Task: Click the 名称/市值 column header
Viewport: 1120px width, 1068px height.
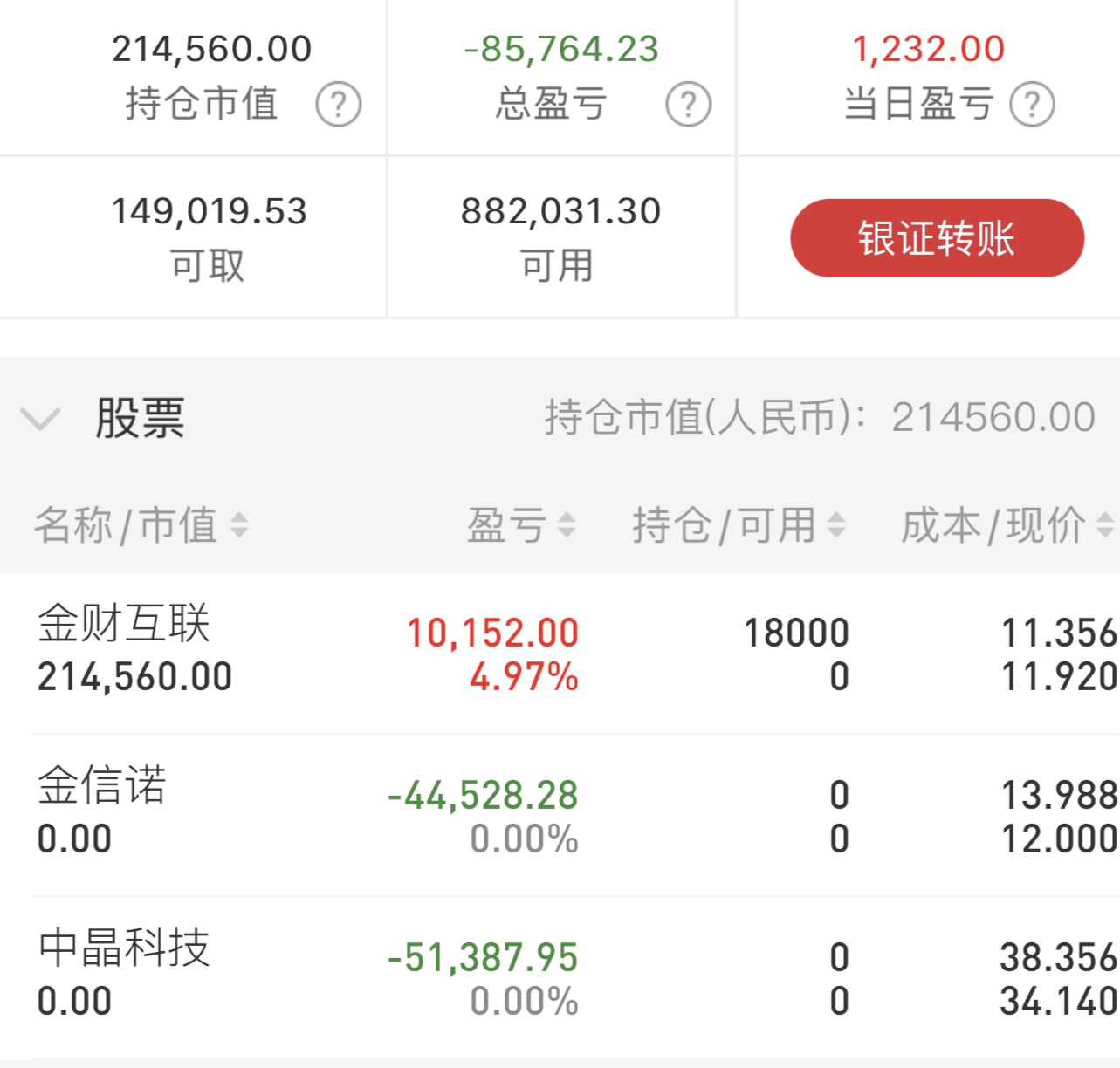Action: (126, 525)
